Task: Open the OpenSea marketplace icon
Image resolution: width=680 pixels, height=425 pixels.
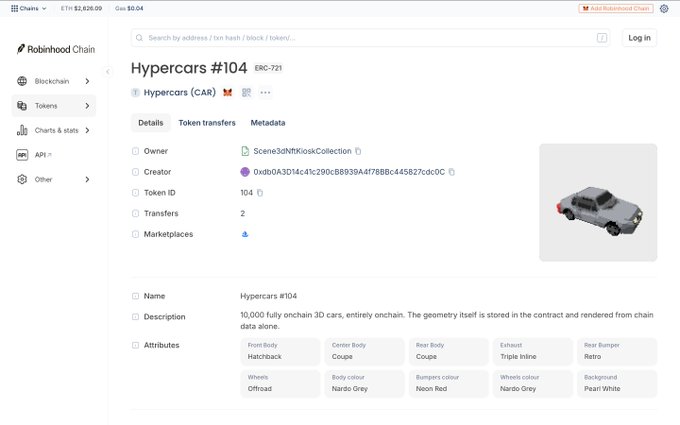Action: click(x=245, y=234)
